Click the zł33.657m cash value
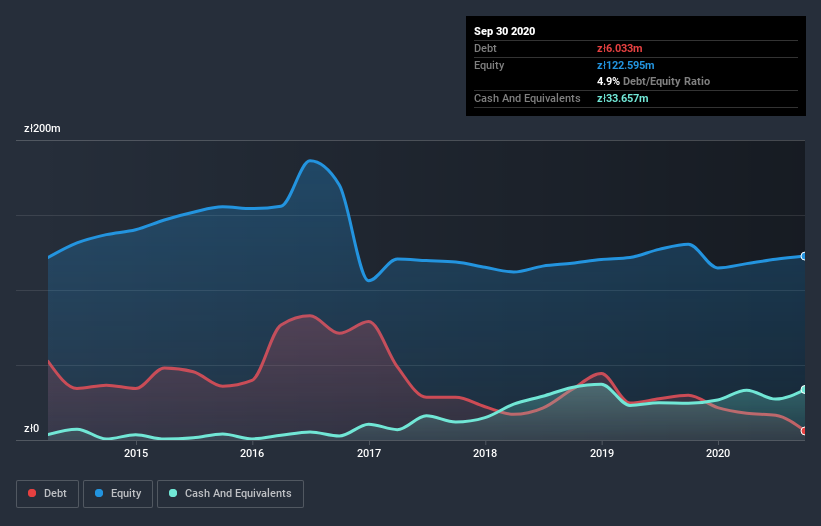821x526 pixels. [x=623, y=98]
